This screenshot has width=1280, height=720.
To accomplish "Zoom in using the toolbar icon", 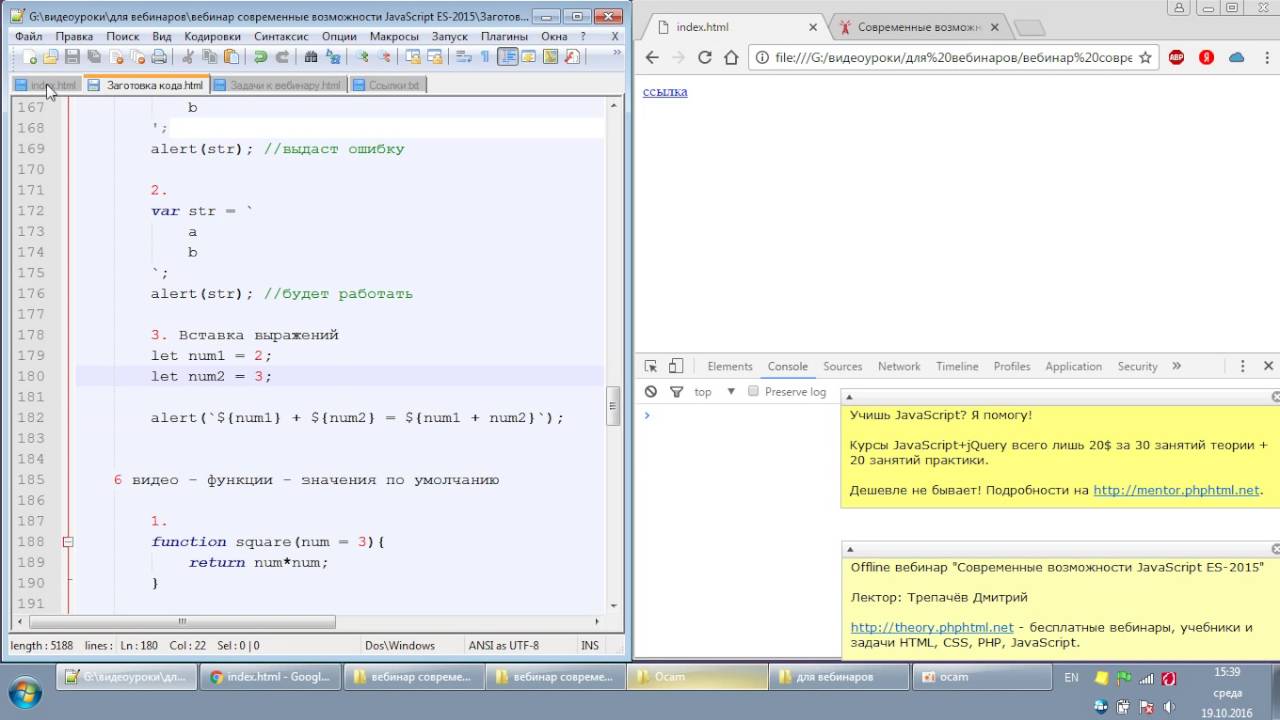I will pos(362,57).
